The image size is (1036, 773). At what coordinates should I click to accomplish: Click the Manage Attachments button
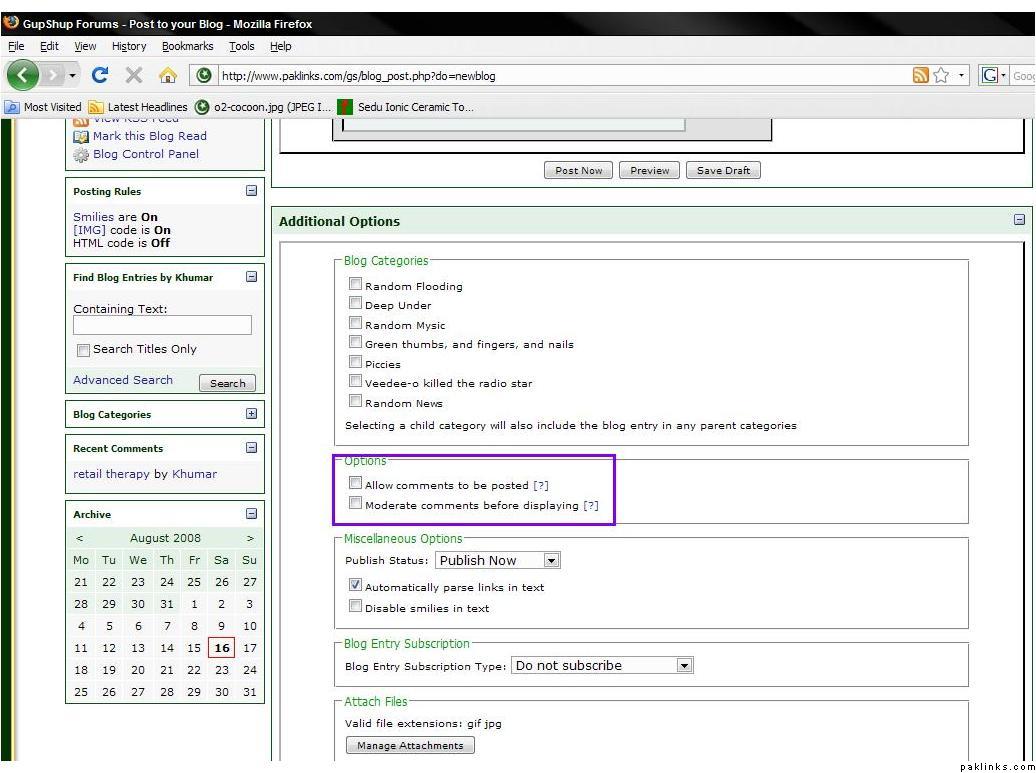coord(410,745)
